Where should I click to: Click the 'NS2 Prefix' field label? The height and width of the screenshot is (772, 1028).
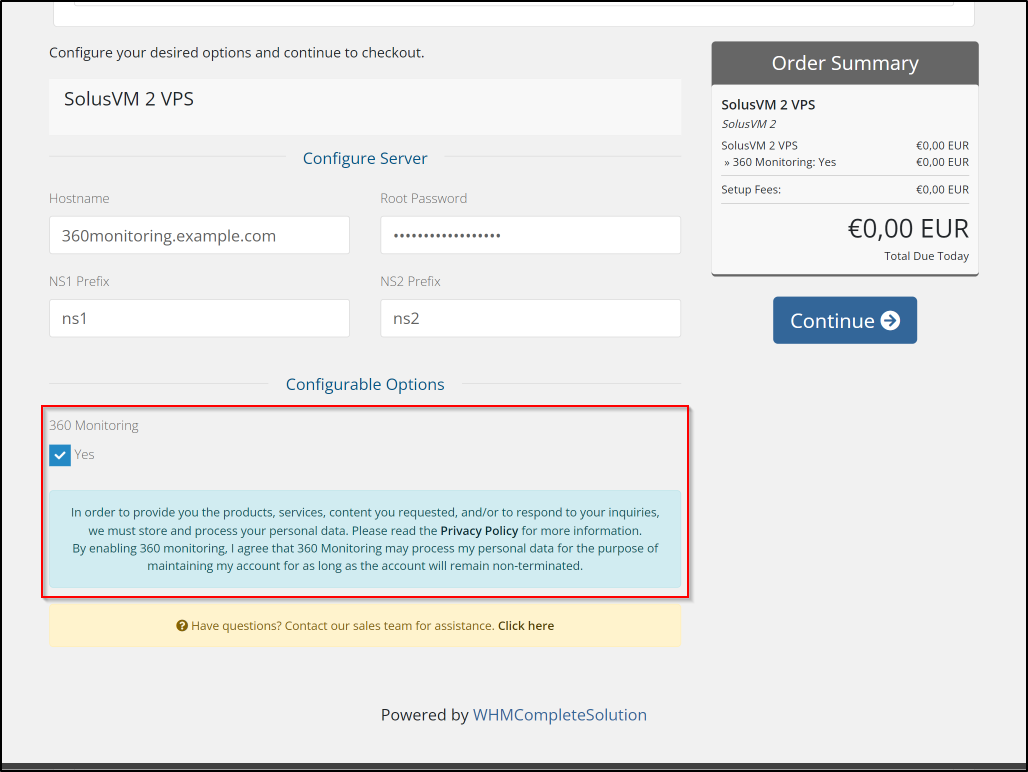[410, 281]
